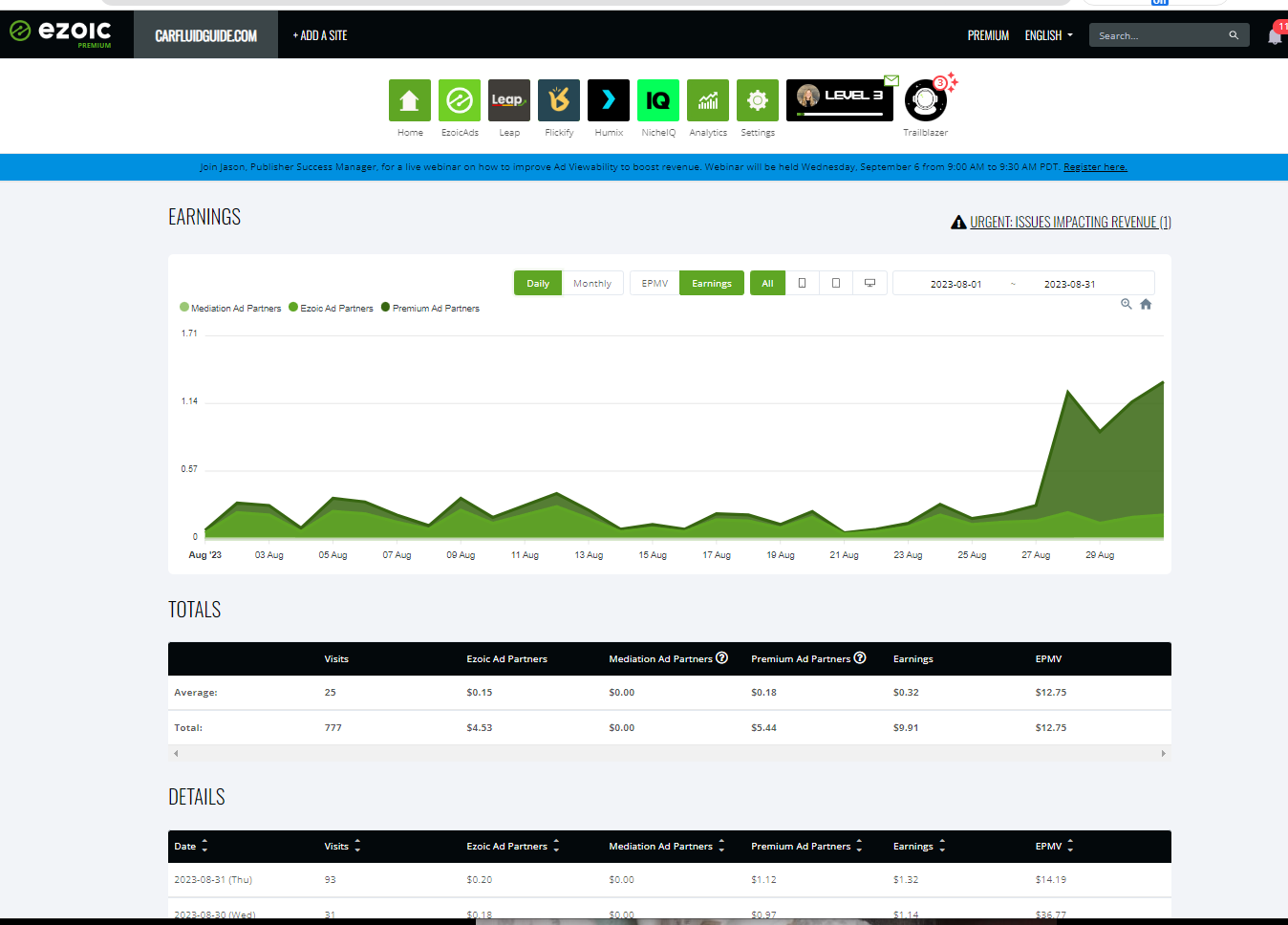The image size is (1288, 925).
Task: Open the notifications bell icon
Action: click(x=1275, y=36)
